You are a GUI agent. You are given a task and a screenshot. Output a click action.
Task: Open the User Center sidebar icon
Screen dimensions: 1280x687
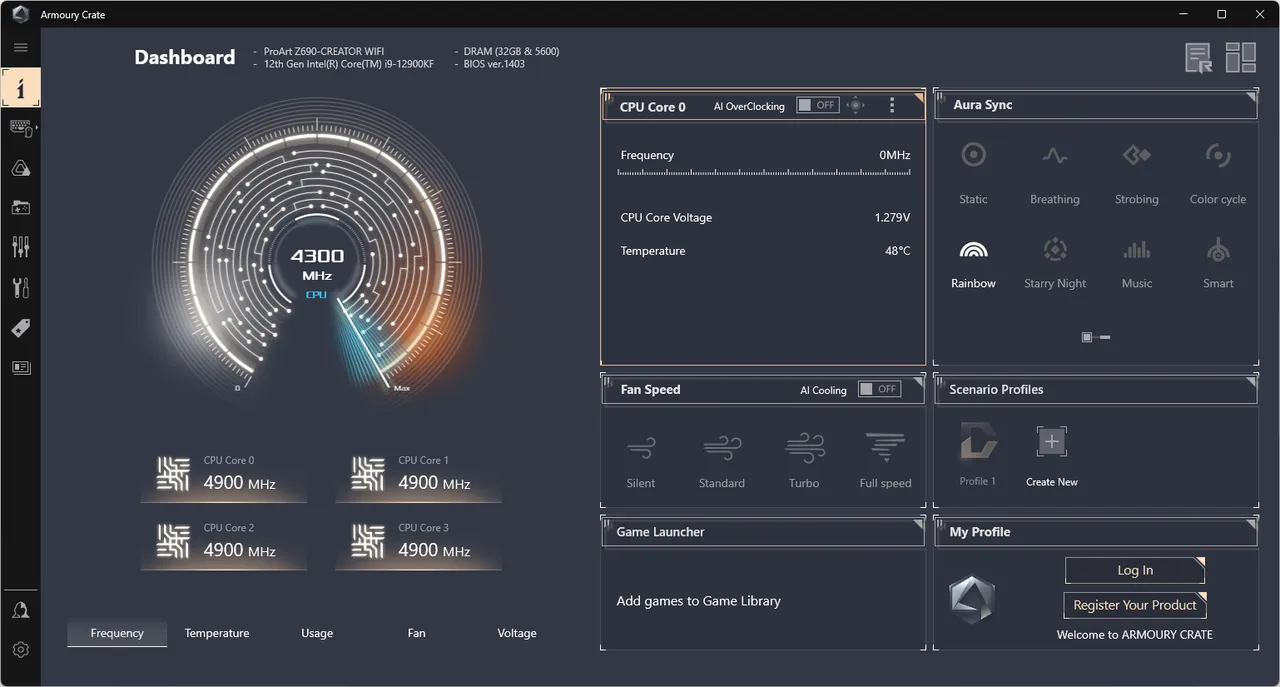tap(21, 610)
